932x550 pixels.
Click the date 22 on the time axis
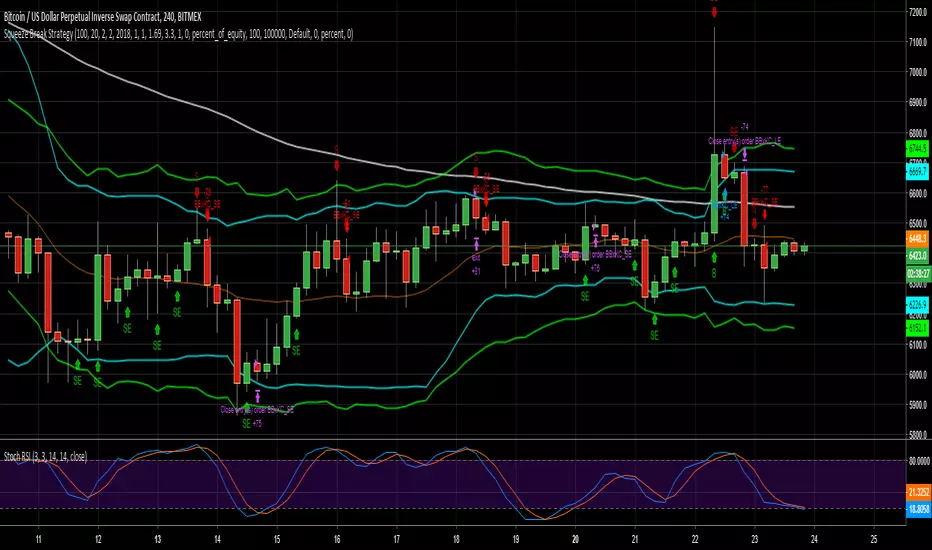pyautogui.click(x=695, y=539)
